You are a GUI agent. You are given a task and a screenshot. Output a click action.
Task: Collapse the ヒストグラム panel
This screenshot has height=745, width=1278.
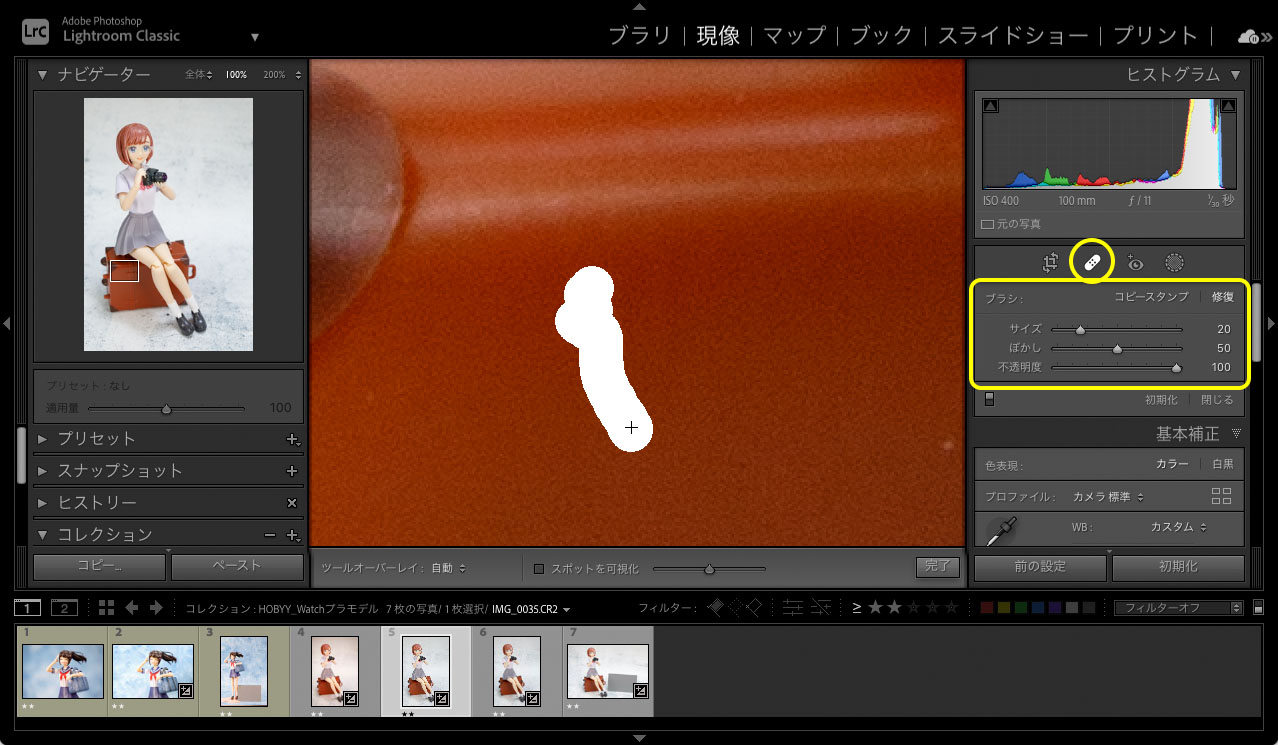[x=1235, y=75]
